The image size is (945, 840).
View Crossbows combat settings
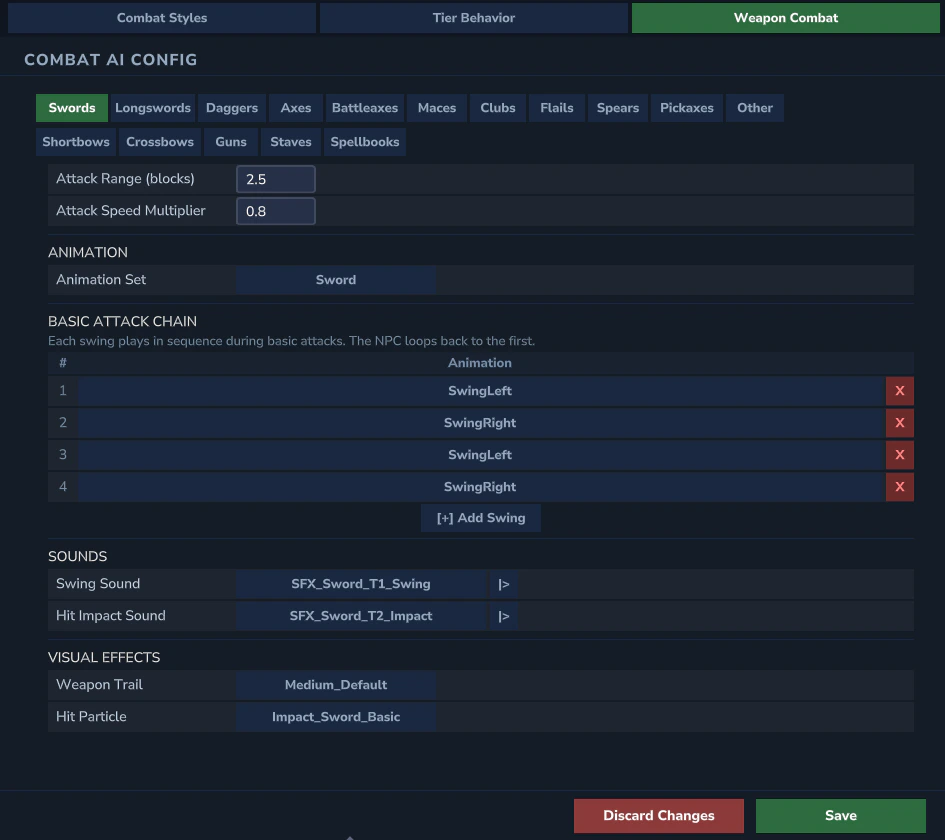point(159,141)
